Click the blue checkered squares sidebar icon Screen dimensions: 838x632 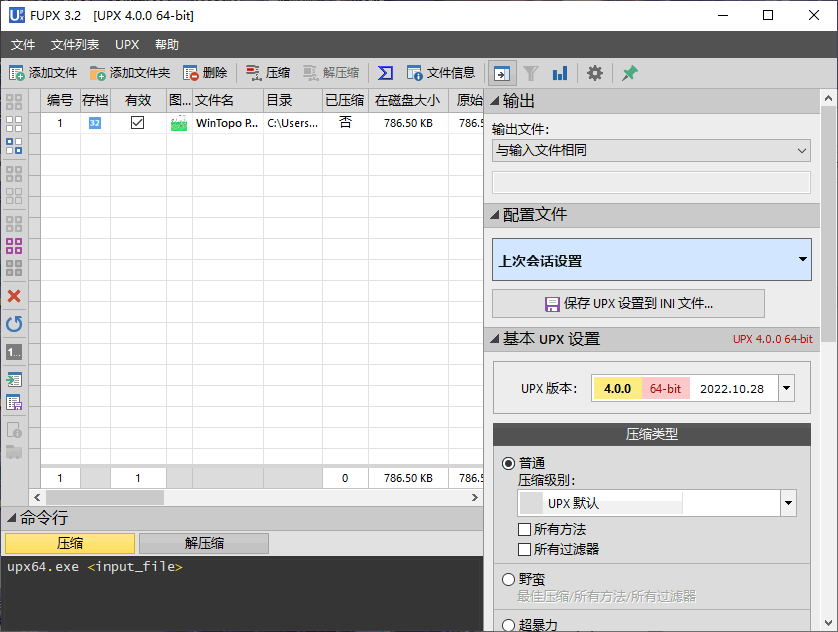click(14, 146)
